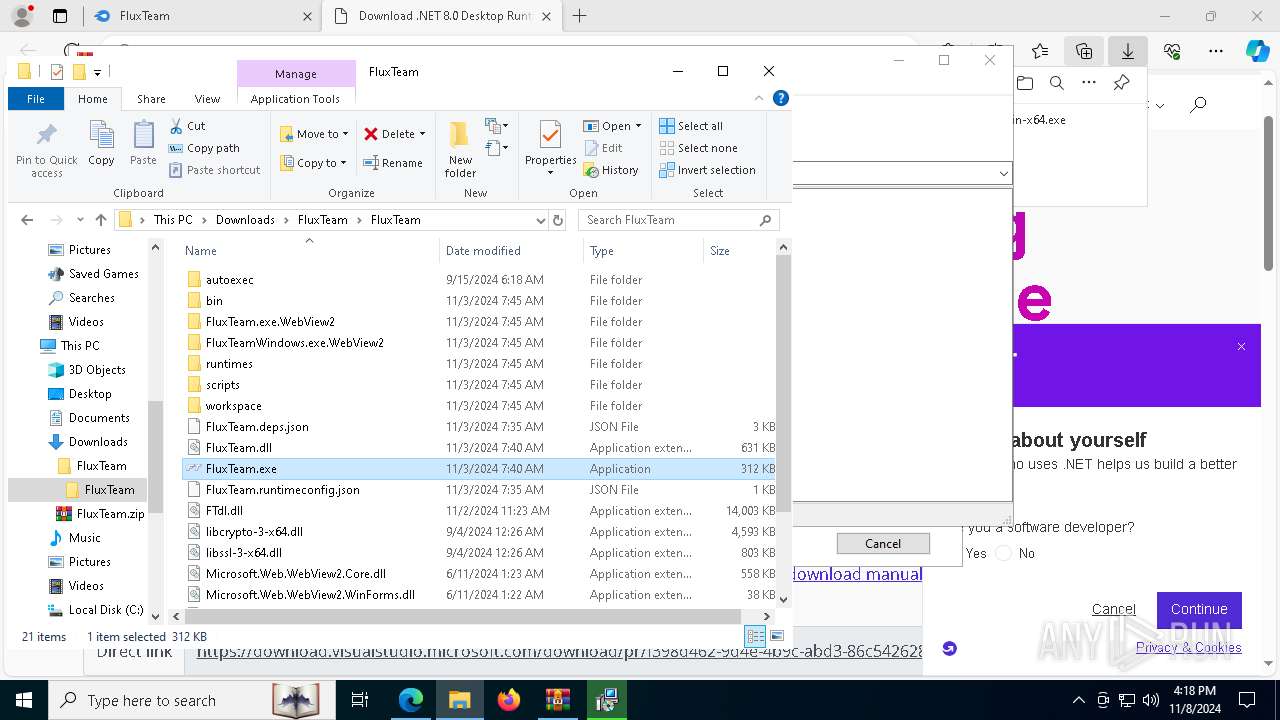This screenshot has height=720, width=1280.
Task: Collapse the ribbon with chevron arrow
Action: (x=761, y=98)
